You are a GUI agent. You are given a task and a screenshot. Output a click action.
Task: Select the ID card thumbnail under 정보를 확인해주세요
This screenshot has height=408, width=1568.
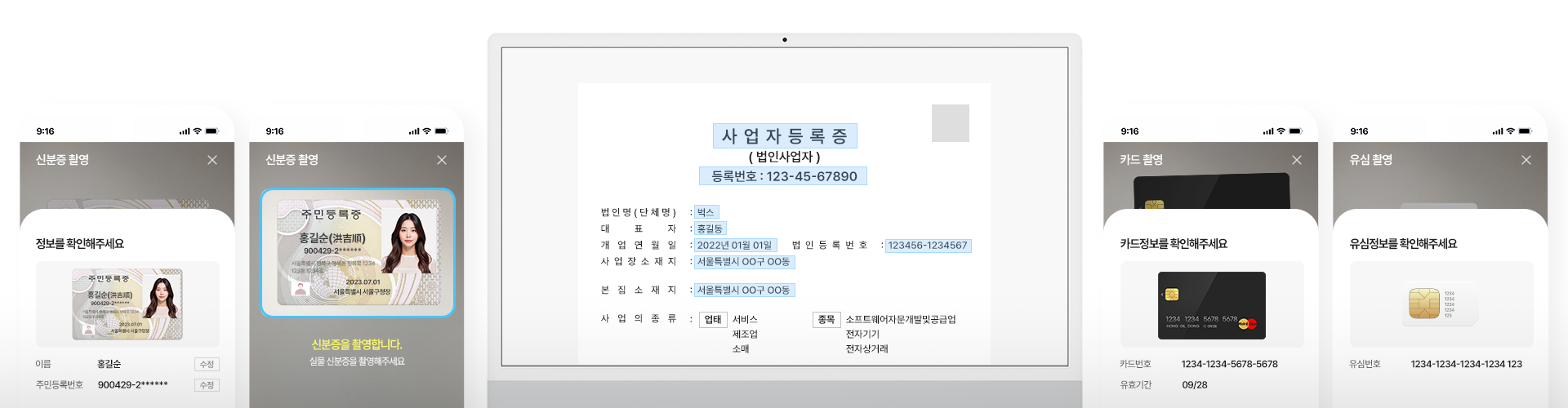[127, 304]
